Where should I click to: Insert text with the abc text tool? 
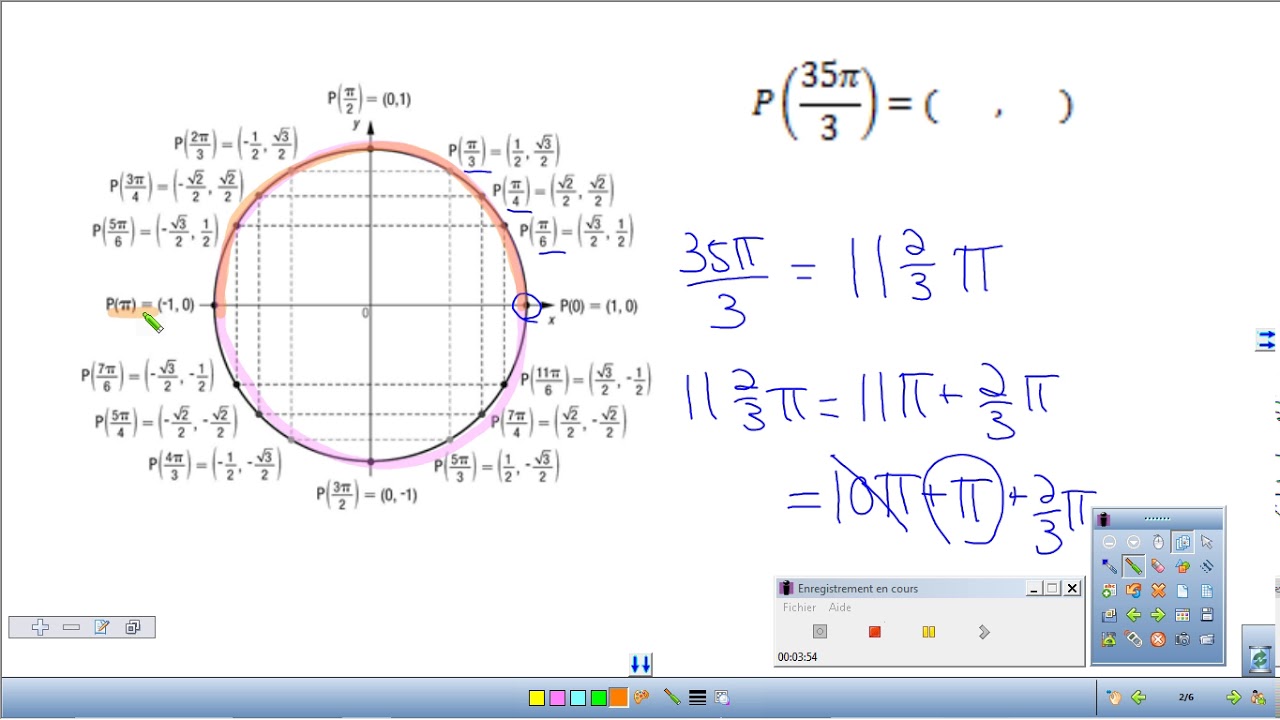[1109, 590]
